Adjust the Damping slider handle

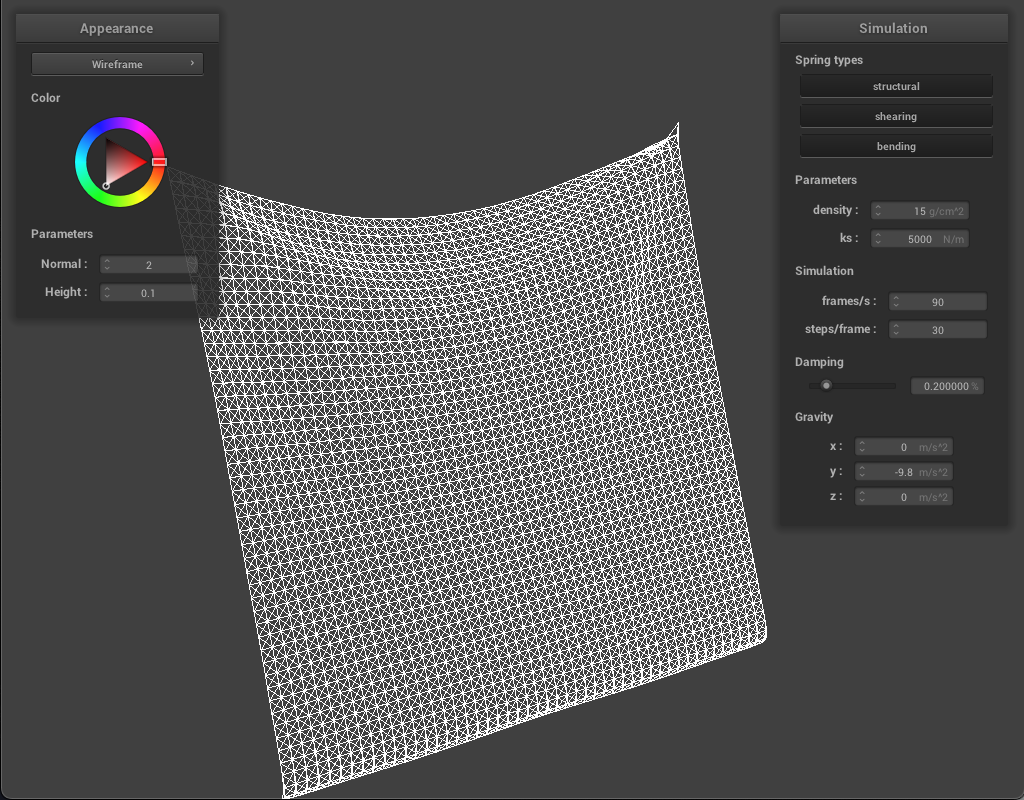(826, 385)
